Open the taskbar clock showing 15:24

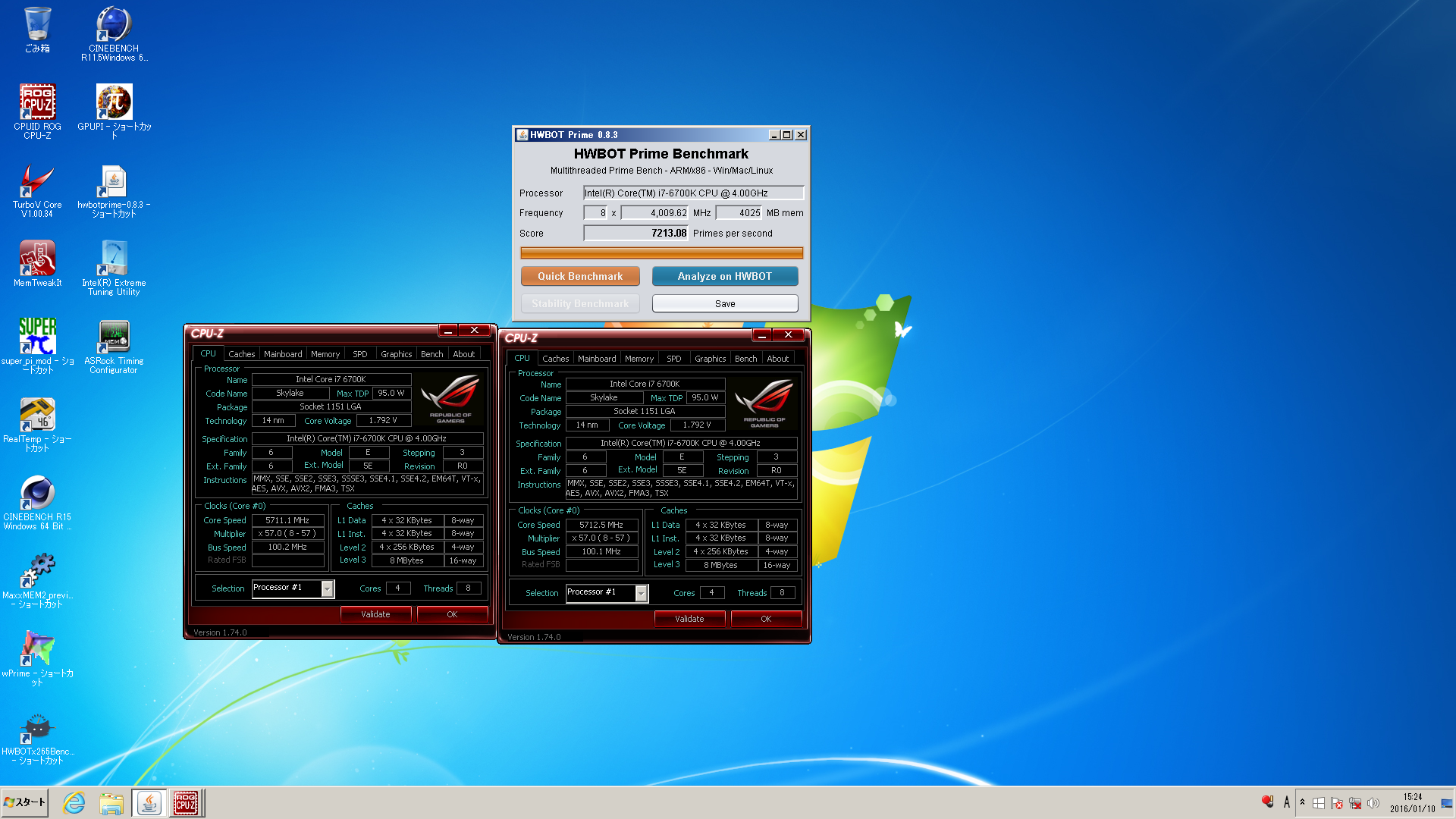[1412, 803]
